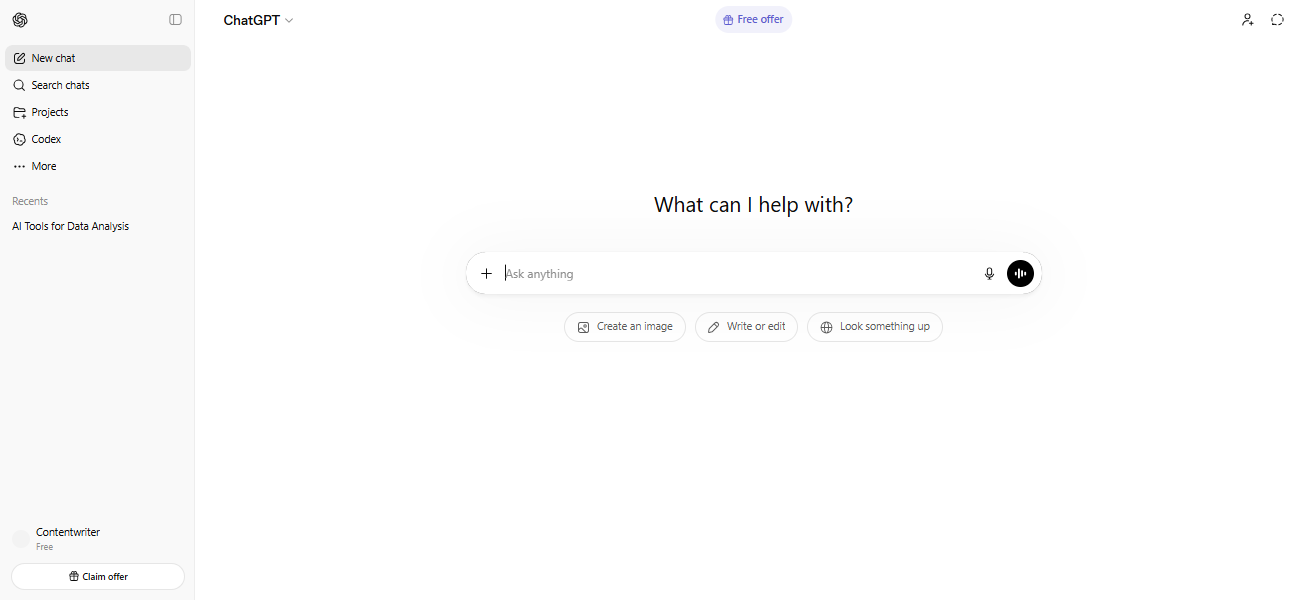Toggle temporary chat with the dashed circle icon
The width and height of the screenshot is (1312, 600).
click(x=1277, y=20)
